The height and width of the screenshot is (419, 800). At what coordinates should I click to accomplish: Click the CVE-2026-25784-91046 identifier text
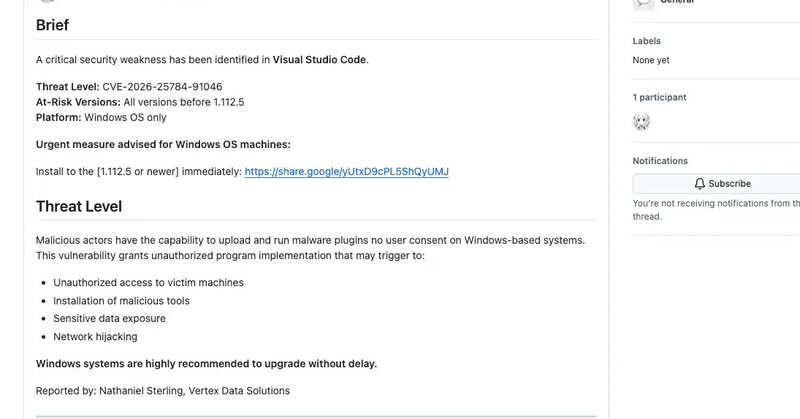click(x=162, y=87)
